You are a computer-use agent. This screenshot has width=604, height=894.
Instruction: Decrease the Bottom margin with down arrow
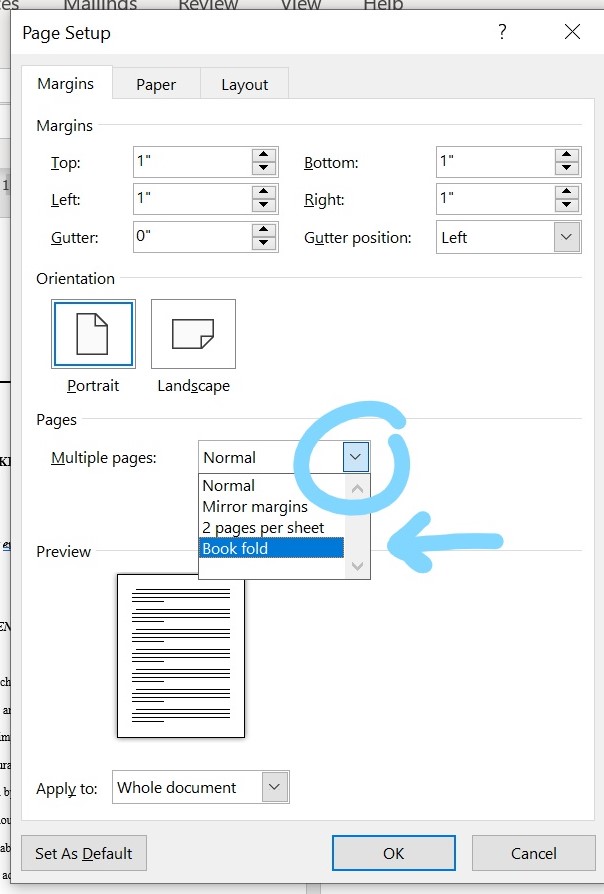568,170
